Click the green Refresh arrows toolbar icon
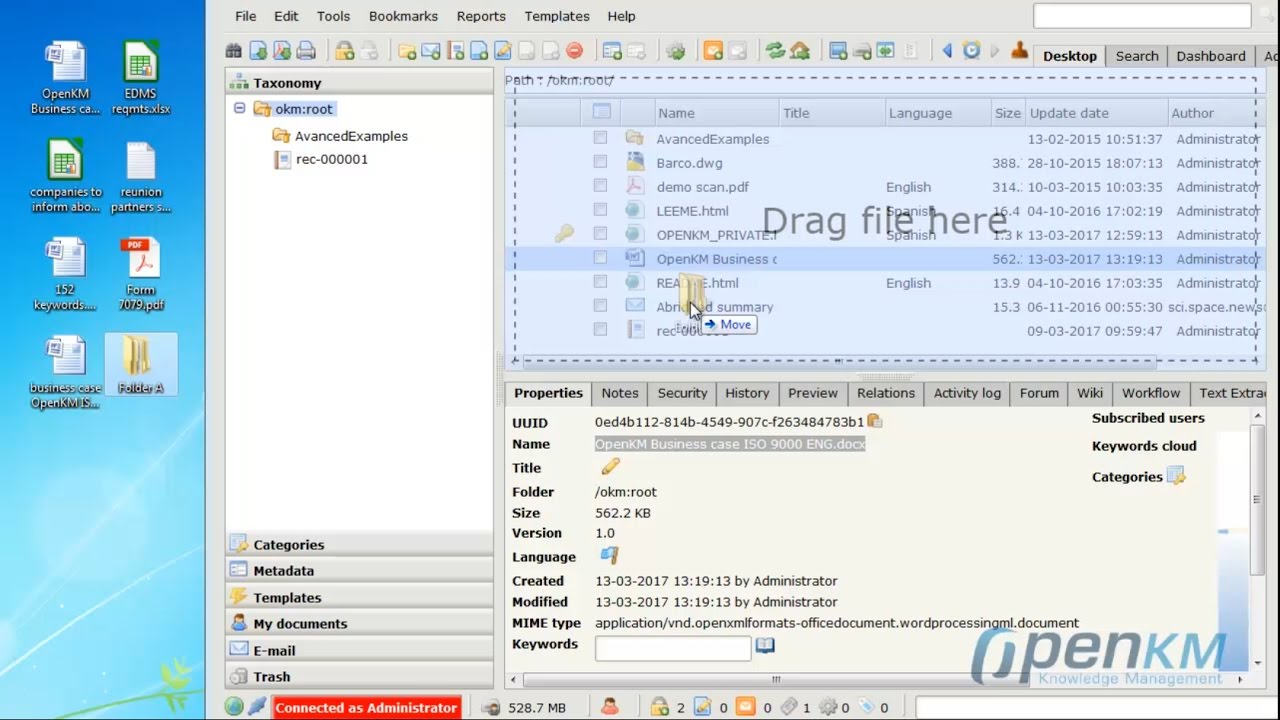The width and height of the screenshot is (1280, 720). click(x=775, y=50)
